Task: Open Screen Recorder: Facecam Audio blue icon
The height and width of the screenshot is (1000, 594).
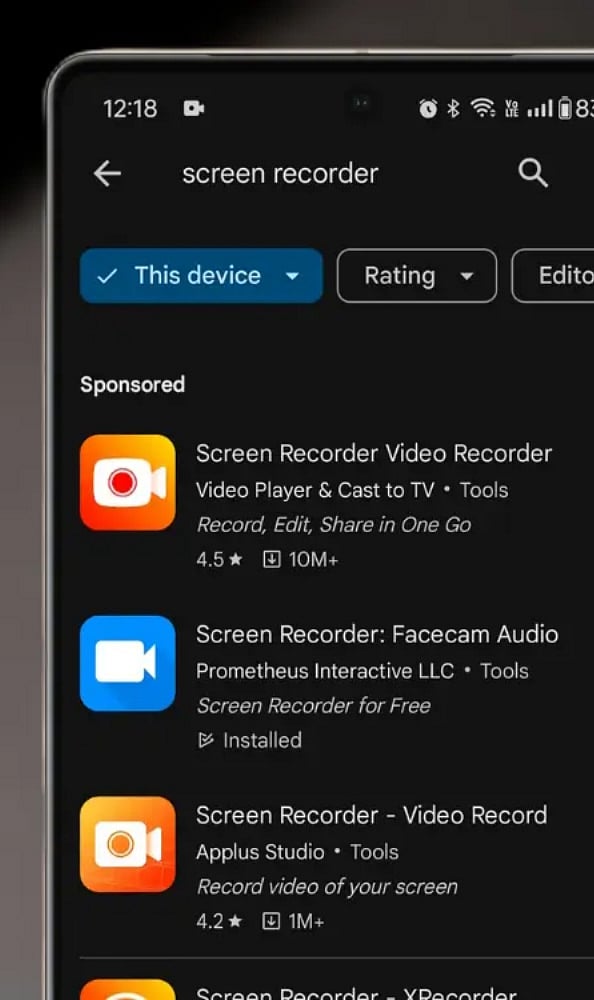Action: coord(128,663)
